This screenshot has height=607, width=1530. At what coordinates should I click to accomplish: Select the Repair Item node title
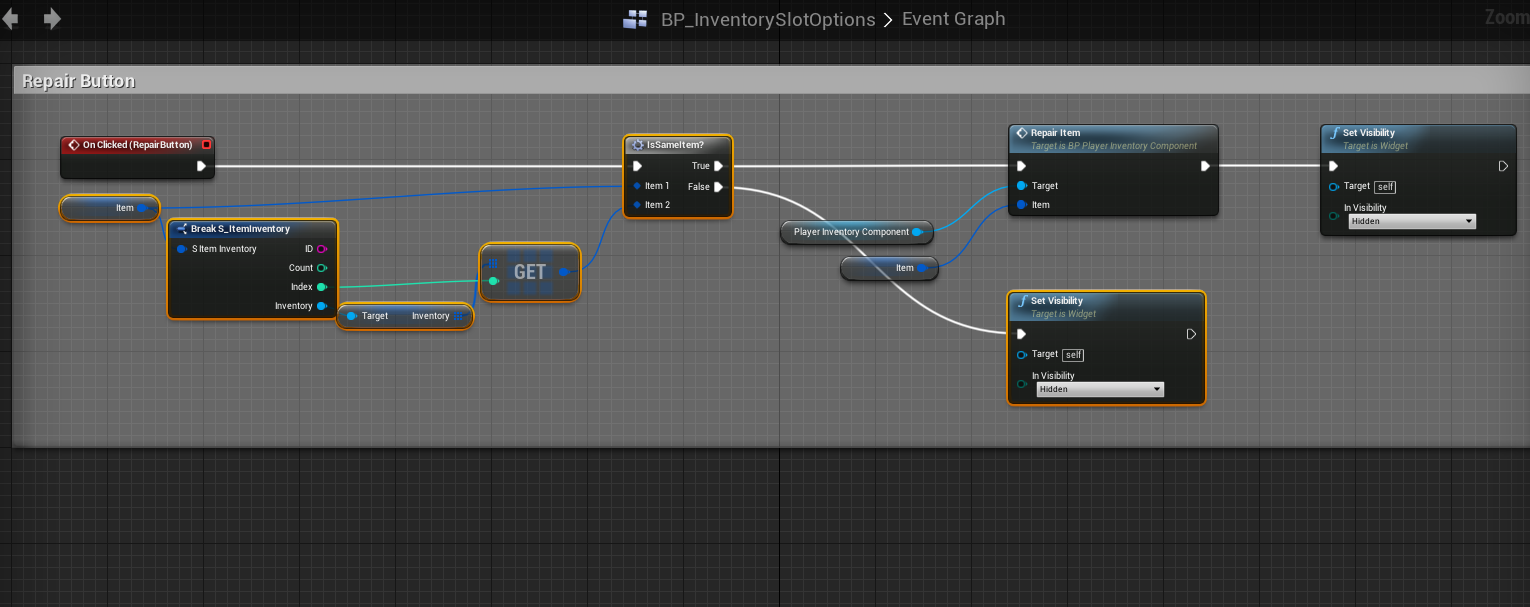pyautogui.click(x=1055, y=133)
